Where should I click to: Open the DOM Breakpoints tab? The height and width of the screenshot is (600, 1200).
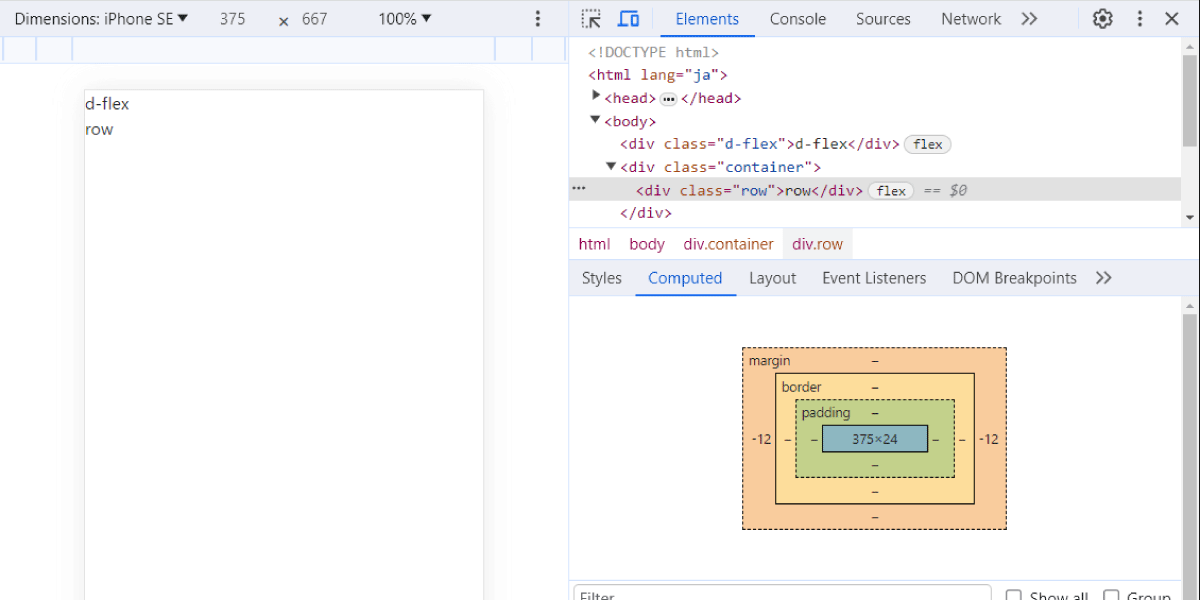coord(1014,278)
